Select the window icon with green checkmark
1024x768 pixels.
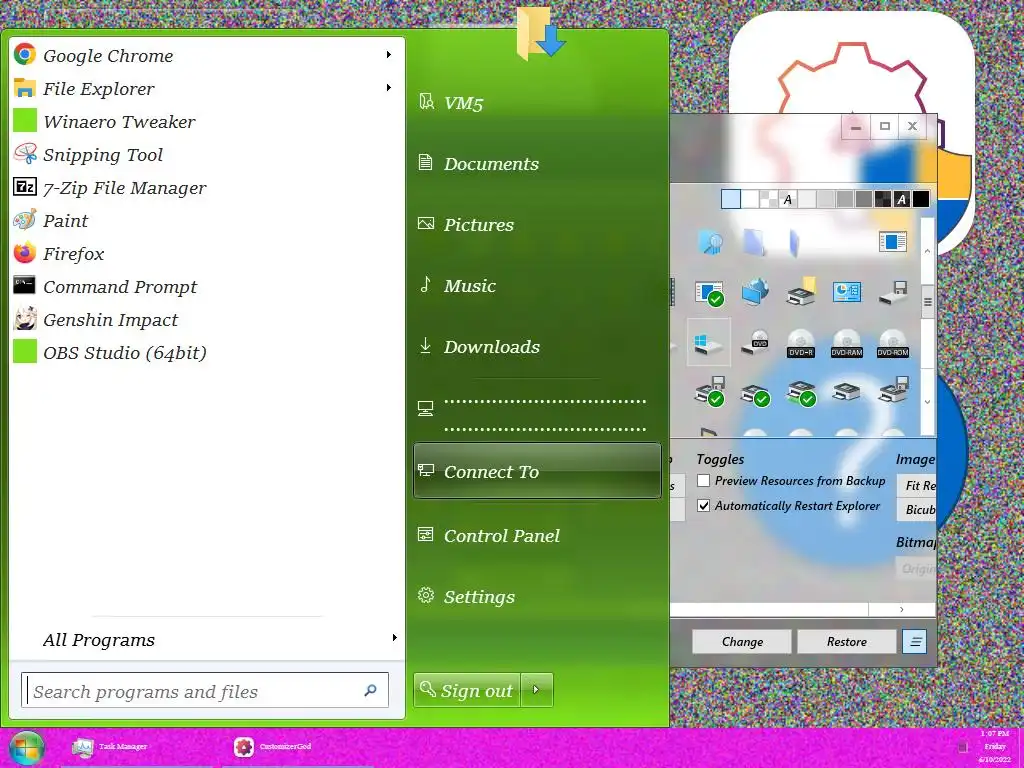point(709,293)
